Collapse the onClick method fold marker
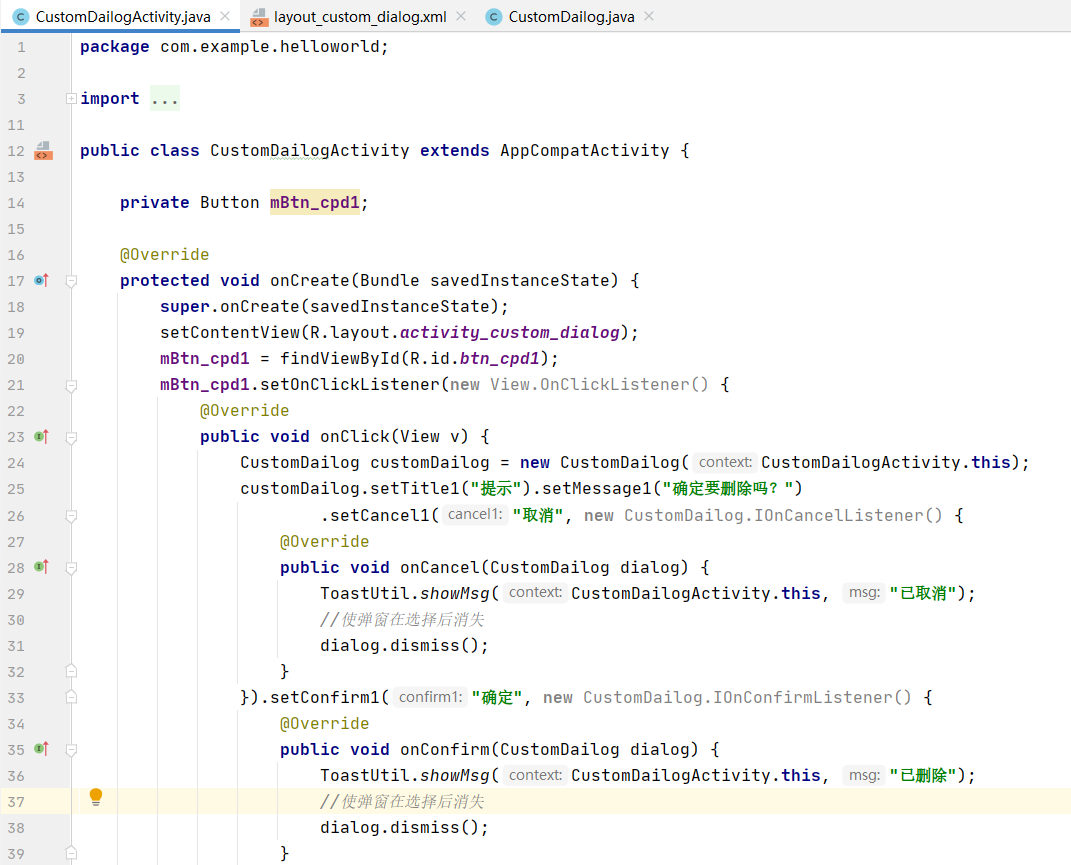The image size is (1071, 865). (71, 437)
